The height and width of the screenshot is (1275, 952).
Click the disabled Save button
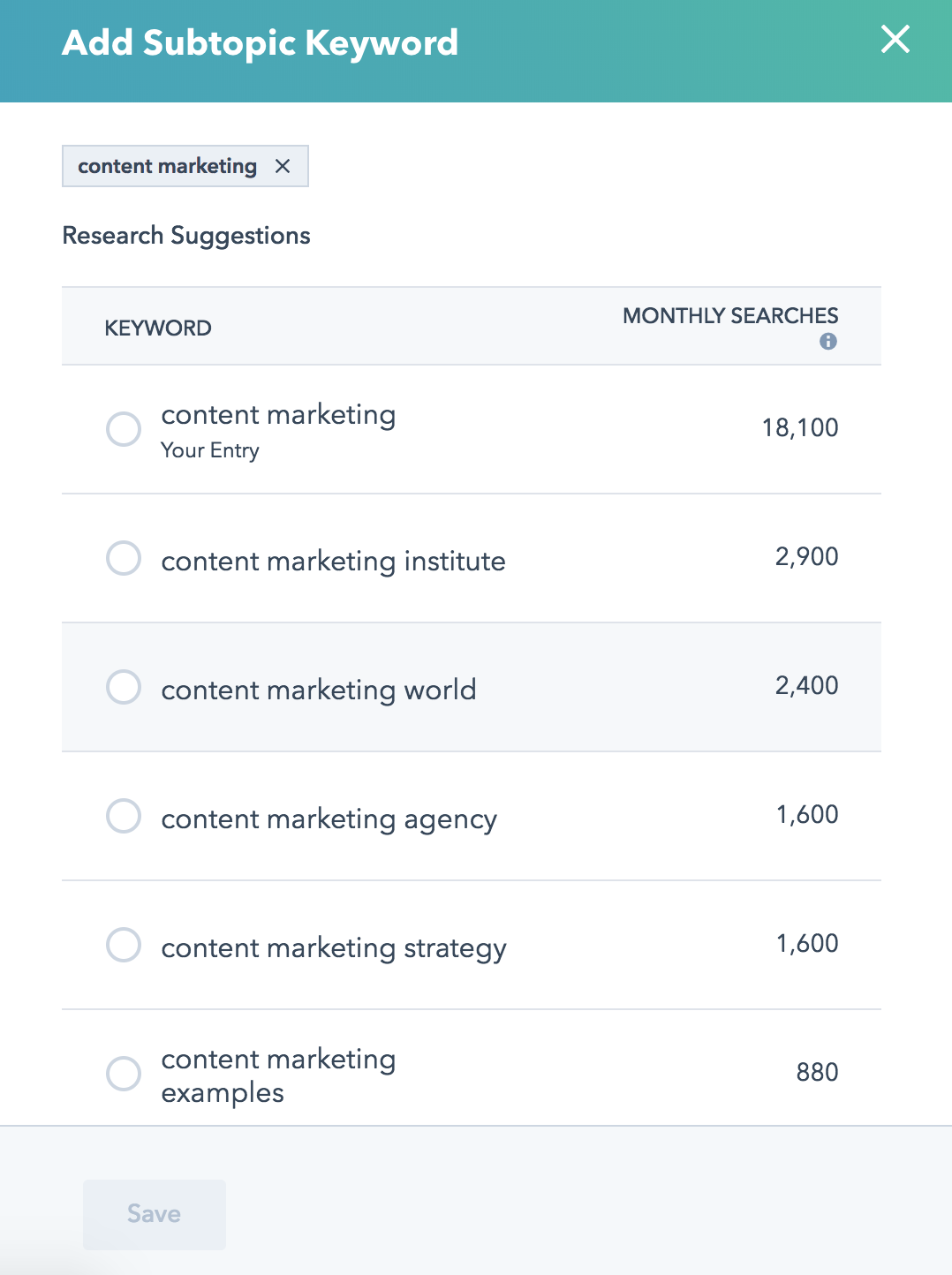(155, 1214)
